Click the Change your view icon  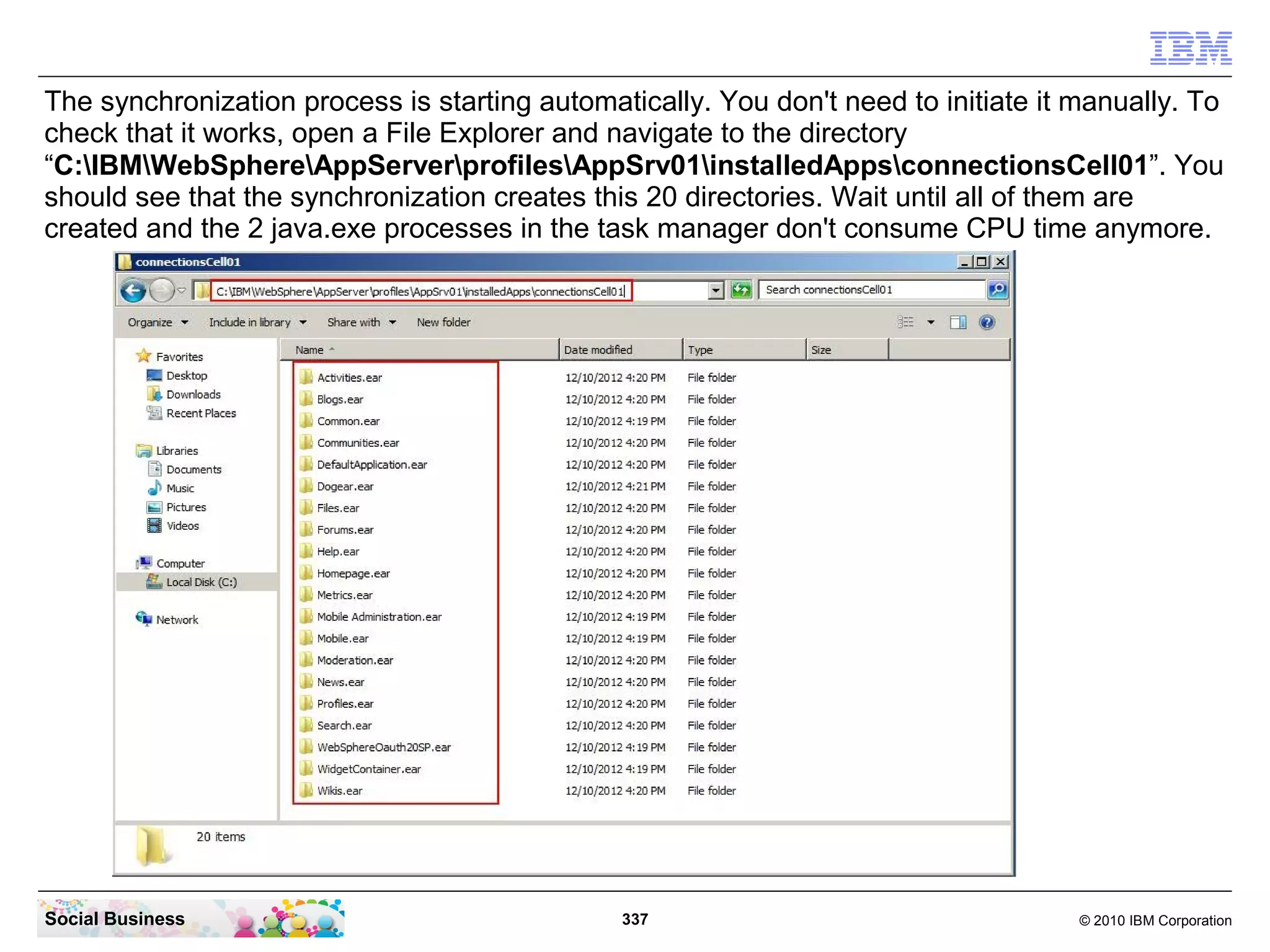(905, 322)
